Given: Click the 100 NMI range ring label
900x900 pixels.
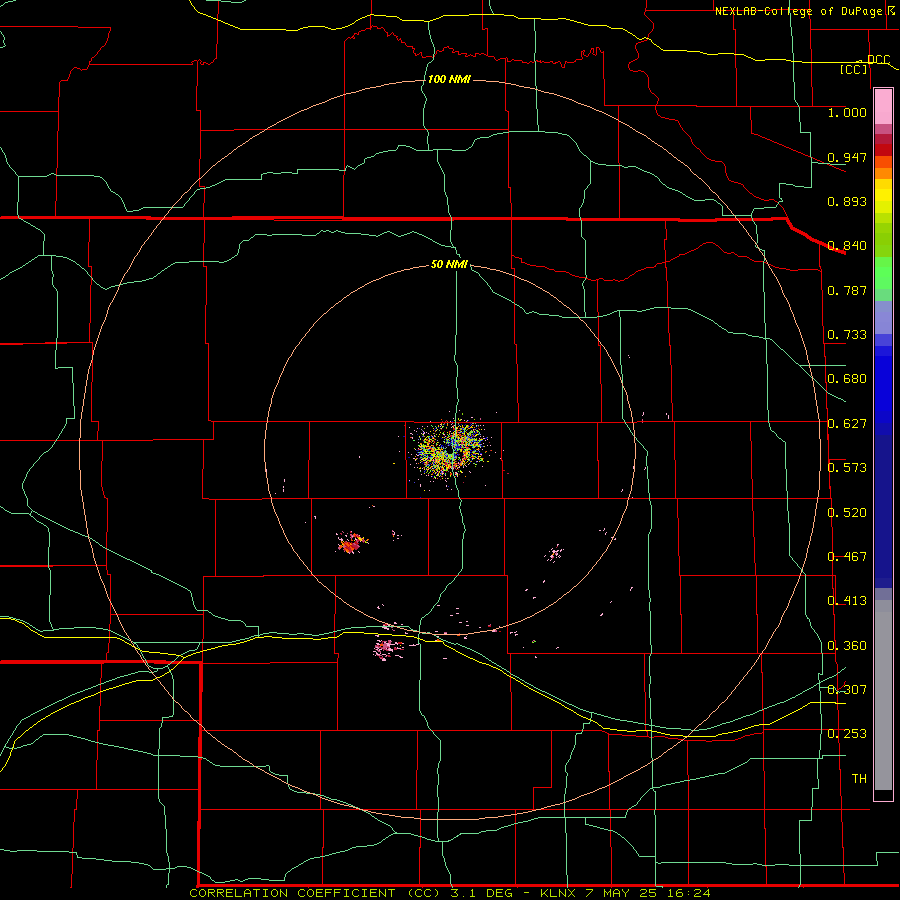Looking at the screenshot, I should point(449,79).
